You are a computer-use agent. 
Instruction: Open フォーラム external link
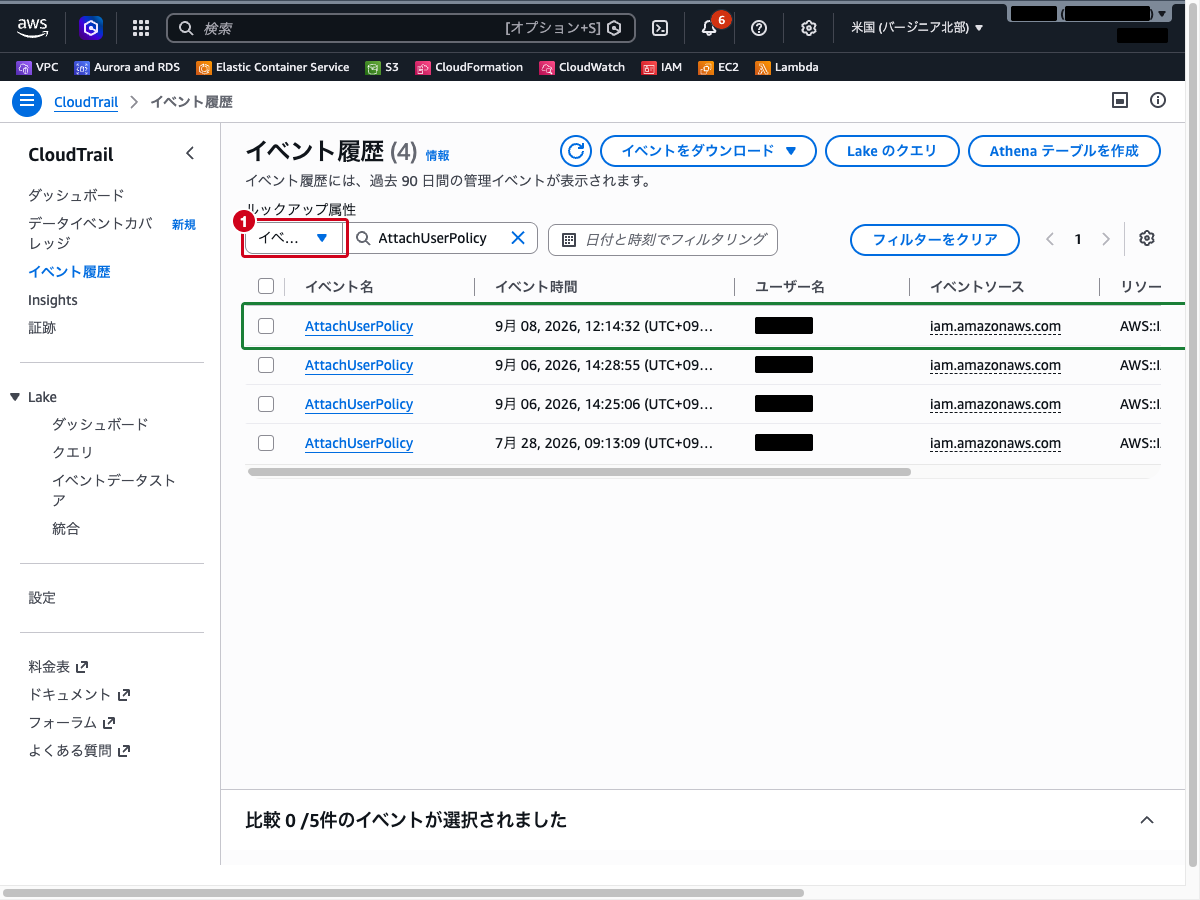tap(72, 722)
